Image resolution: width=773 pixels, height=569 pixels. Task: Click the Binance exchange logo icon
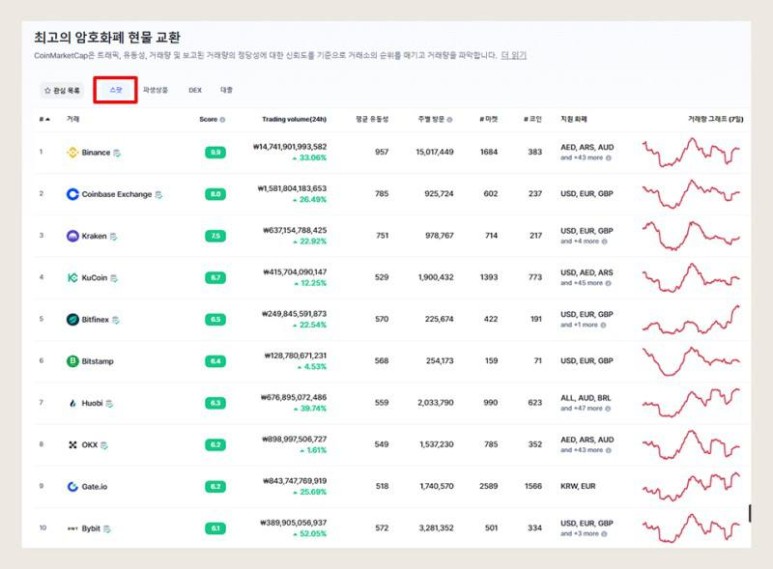coord(72,152)
